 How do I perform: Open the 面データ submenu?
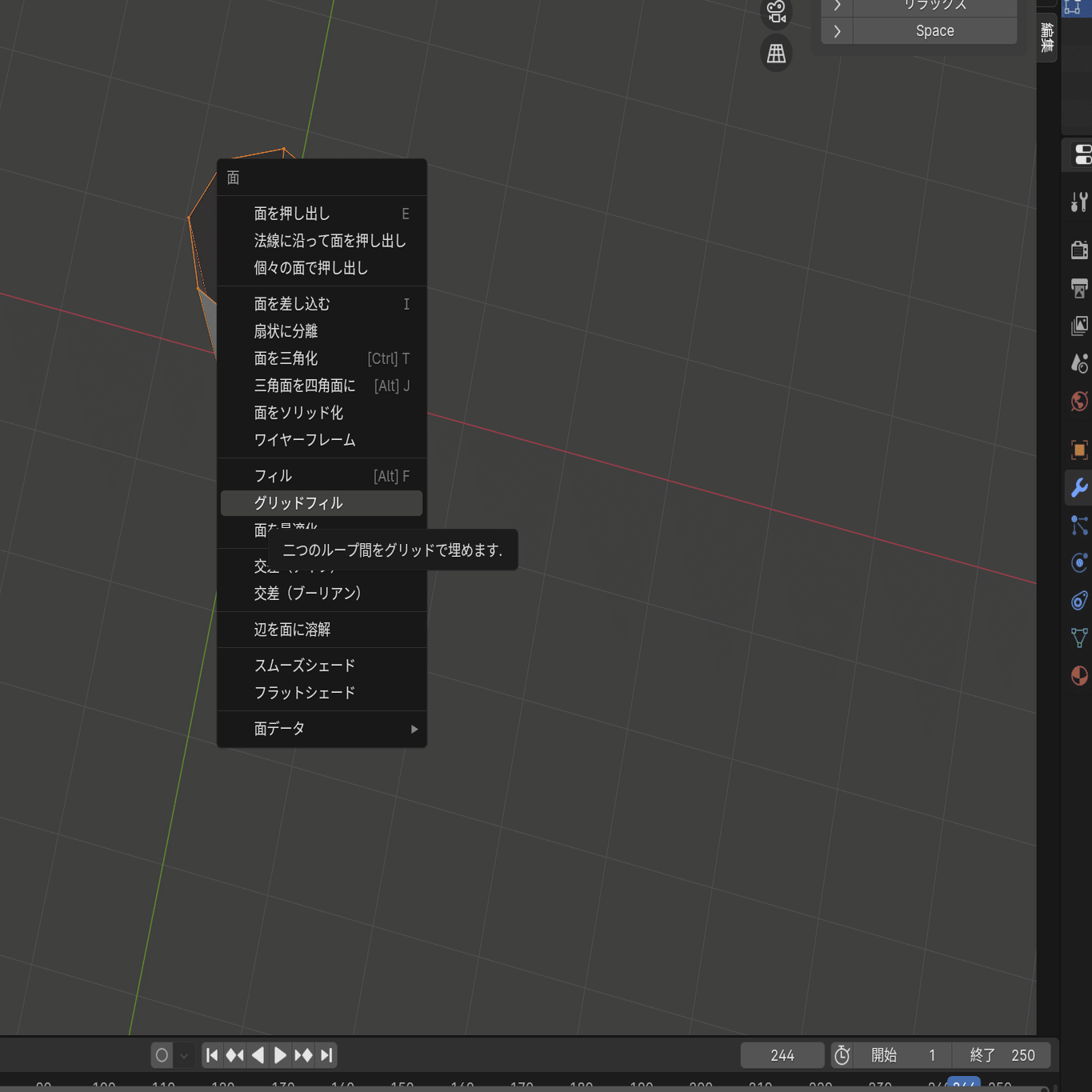pos(322,729)
